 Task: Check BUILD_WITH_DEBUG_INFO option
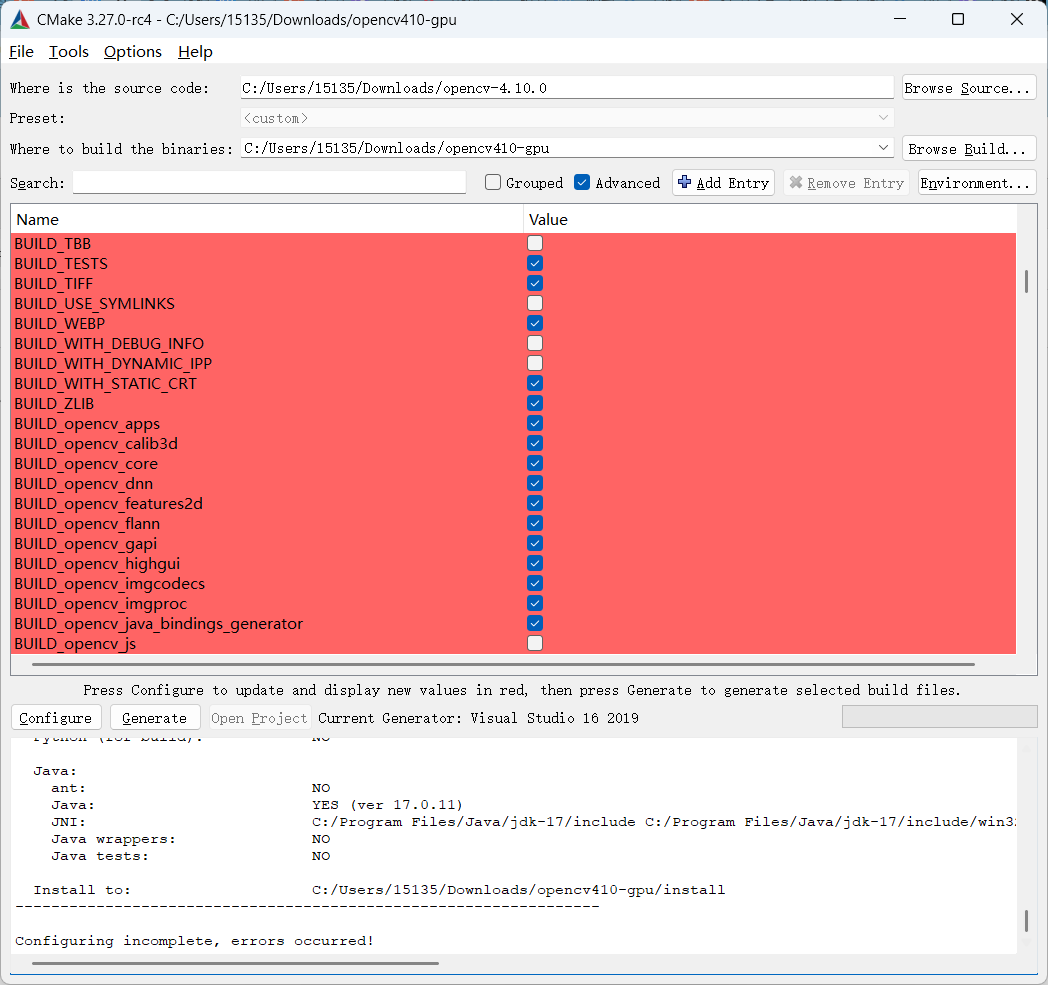[x=534, y=343]
